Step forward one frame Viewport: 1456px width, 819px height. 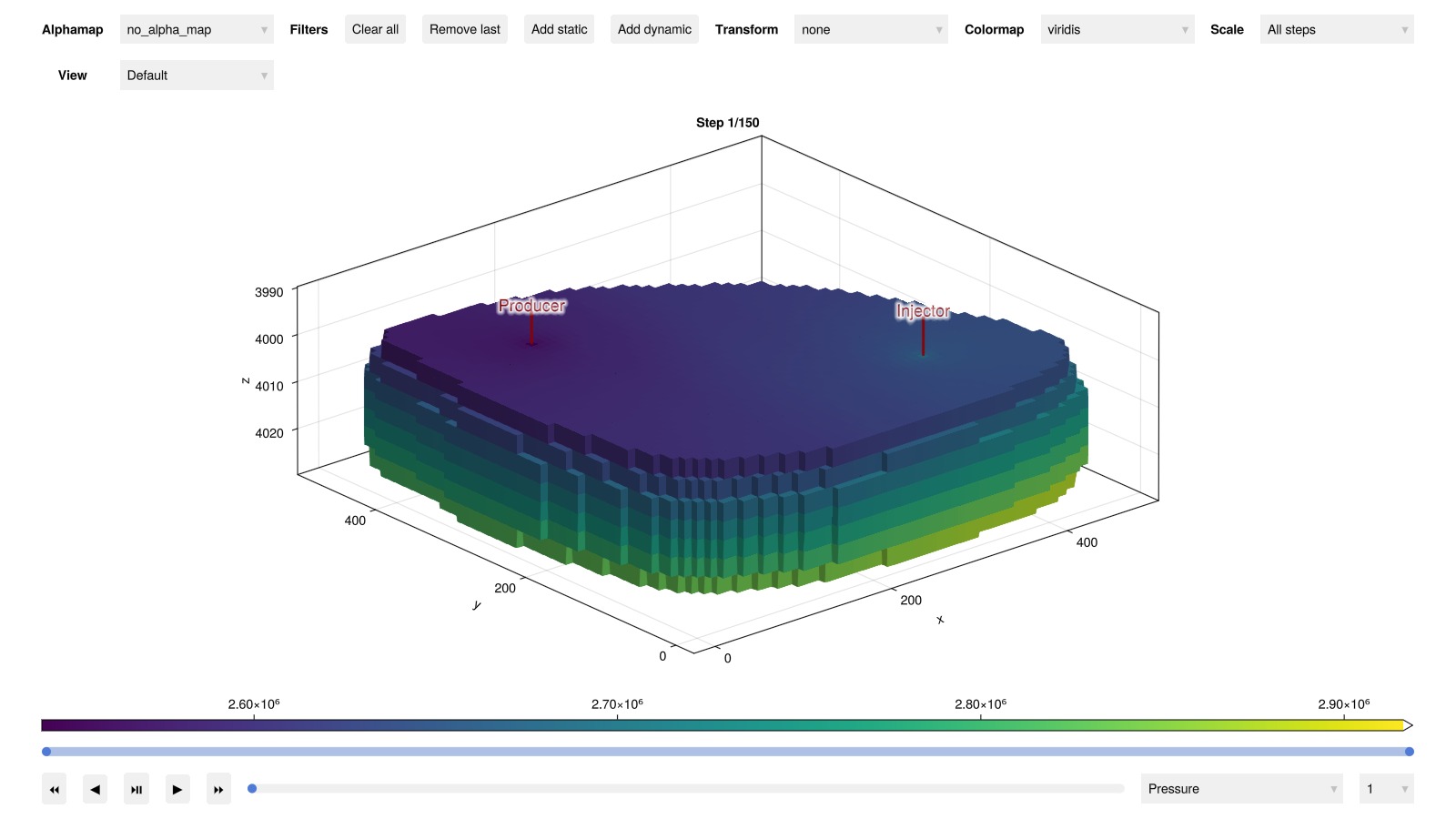[177, 789]
